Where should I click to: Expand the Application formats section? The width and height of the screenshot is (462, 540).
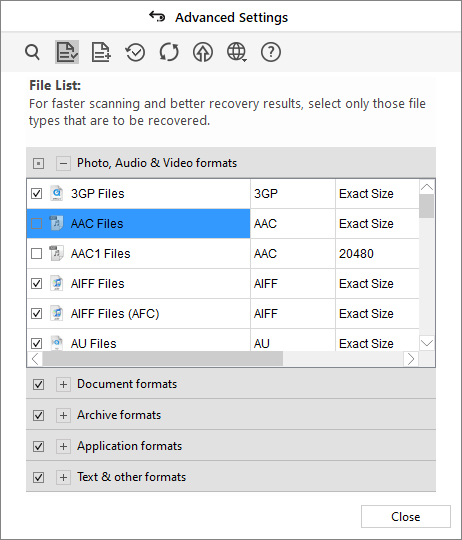click(x=63, y=446)
